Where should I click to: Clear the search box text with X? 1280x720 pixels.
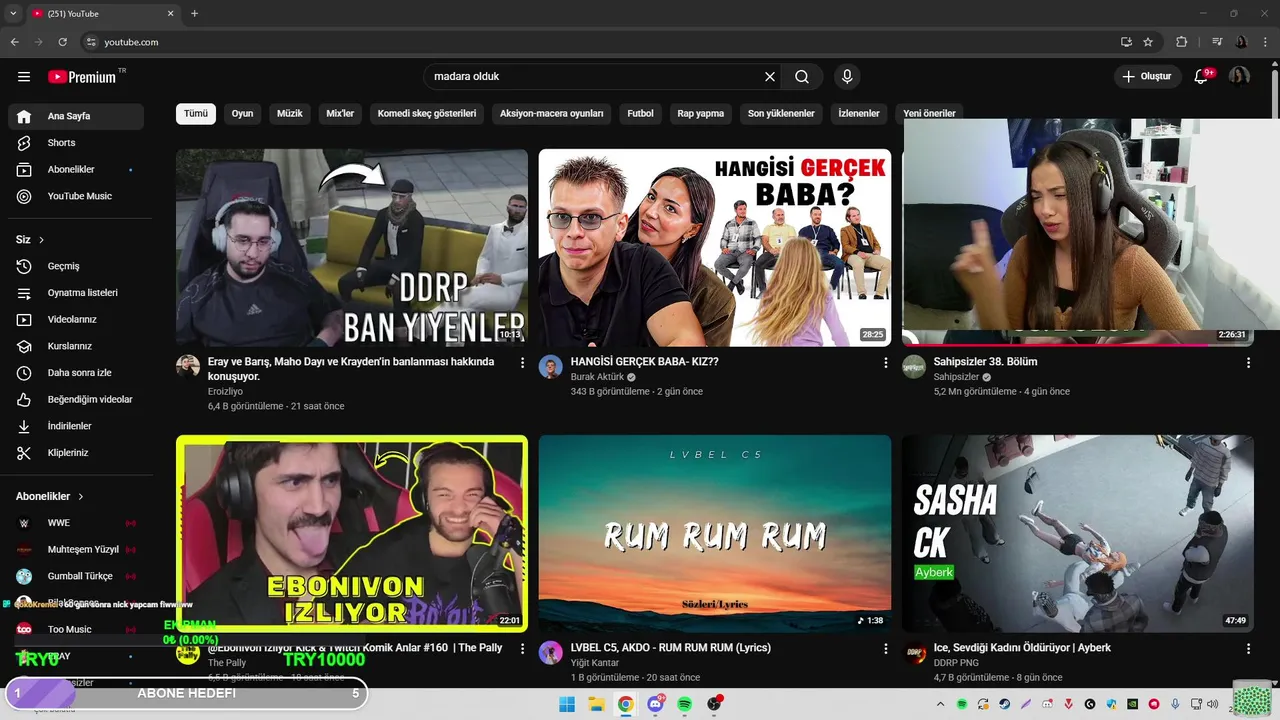click(x=770, y=77)
